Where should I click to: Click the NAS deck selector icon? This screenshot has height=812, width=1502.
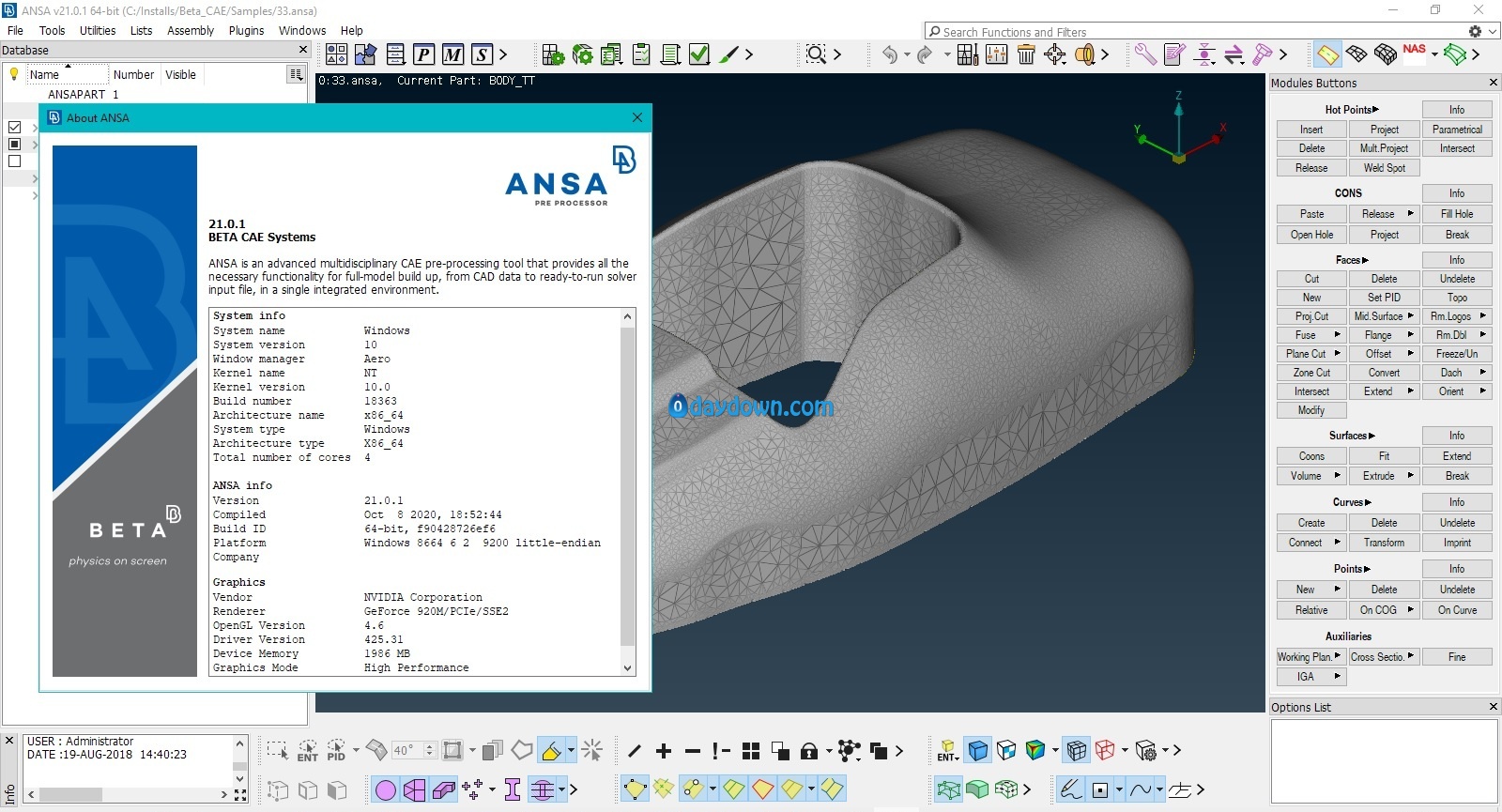[x=1414, y=50]
